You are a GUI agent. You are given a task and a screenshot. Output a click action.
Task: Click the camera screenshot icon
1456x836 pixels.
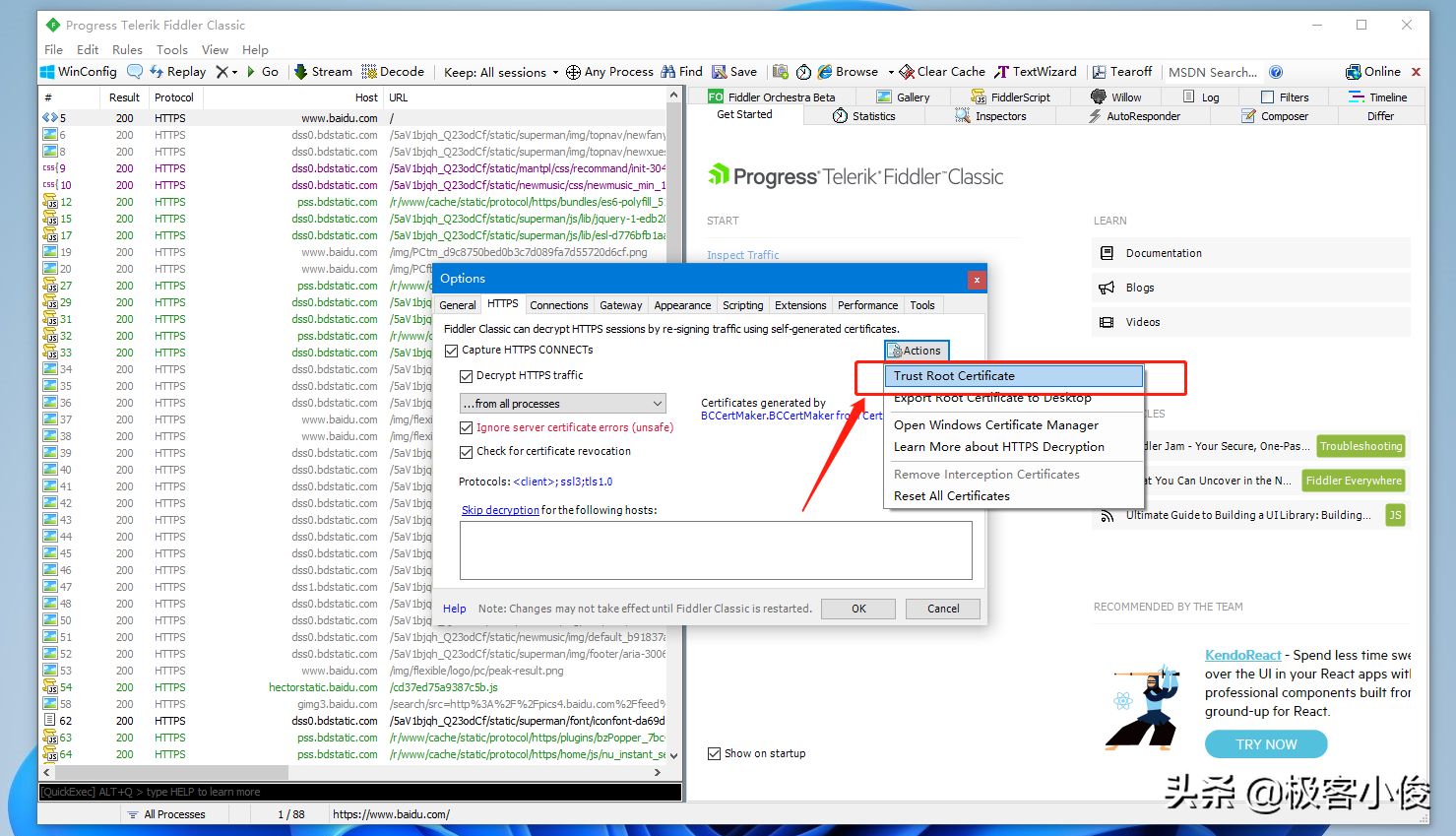[x=781, y=72]
